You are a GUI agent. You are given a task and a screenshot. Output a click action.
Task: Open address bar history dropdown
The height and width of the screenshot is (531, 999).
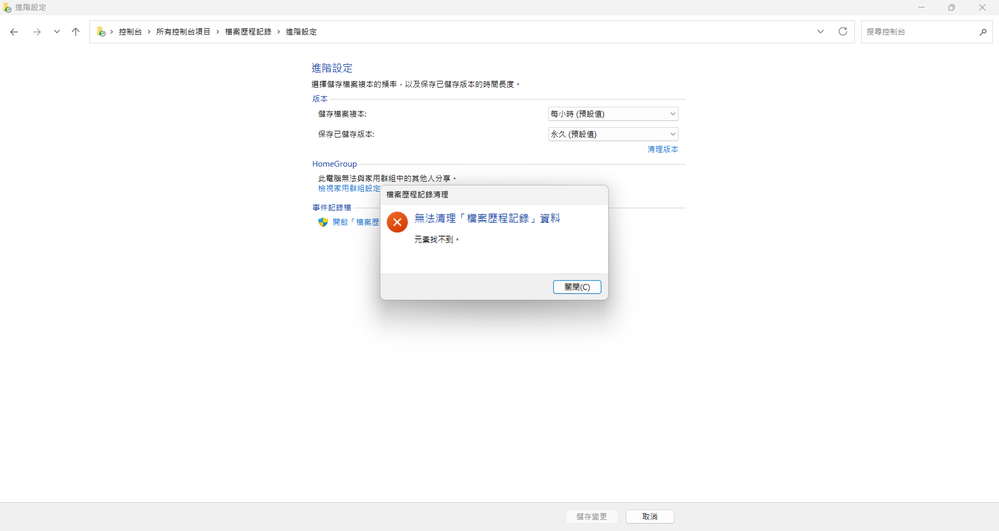[x=820, y=32]
